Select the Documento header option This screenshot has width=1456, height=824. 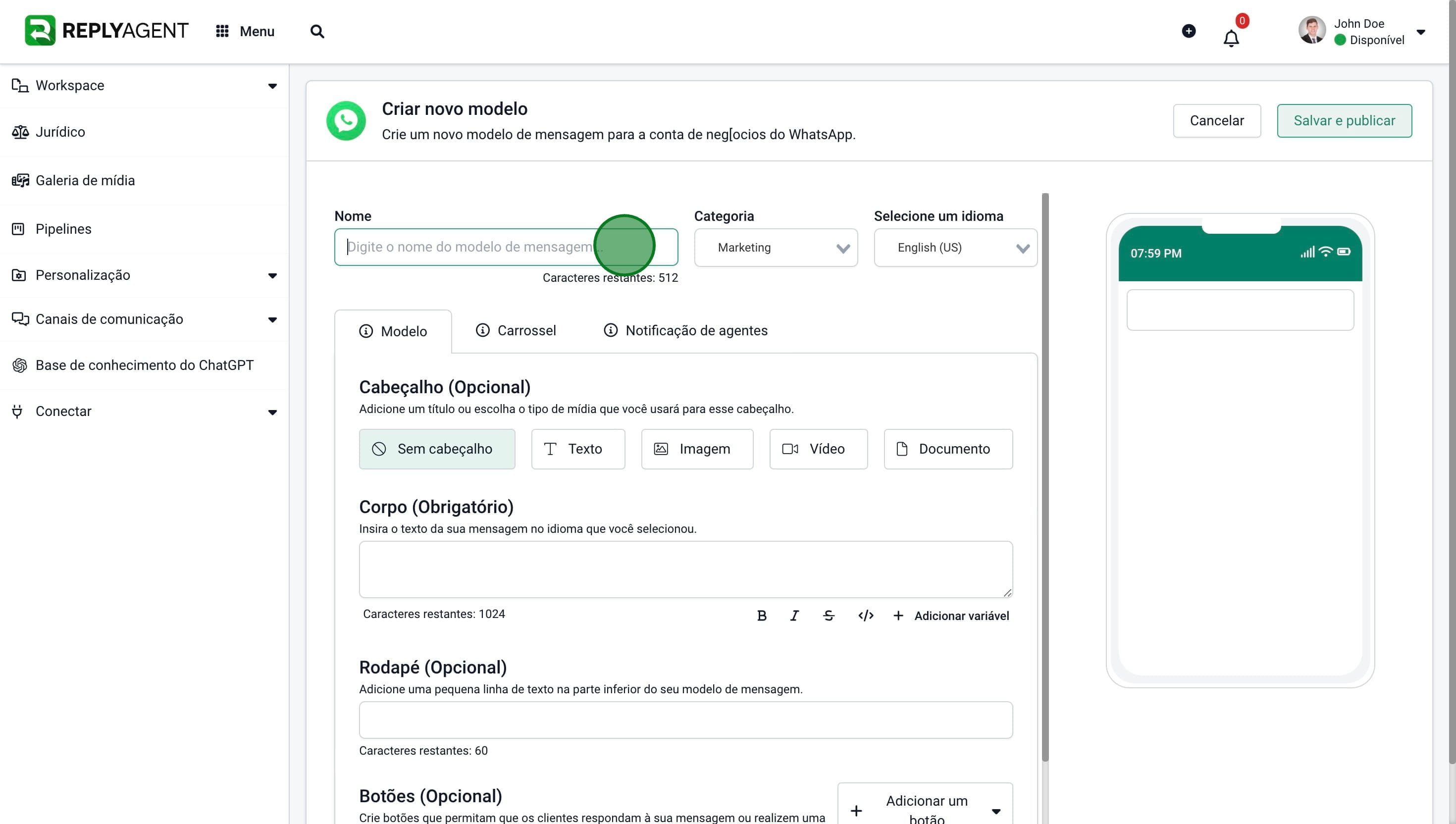[948, 449]
